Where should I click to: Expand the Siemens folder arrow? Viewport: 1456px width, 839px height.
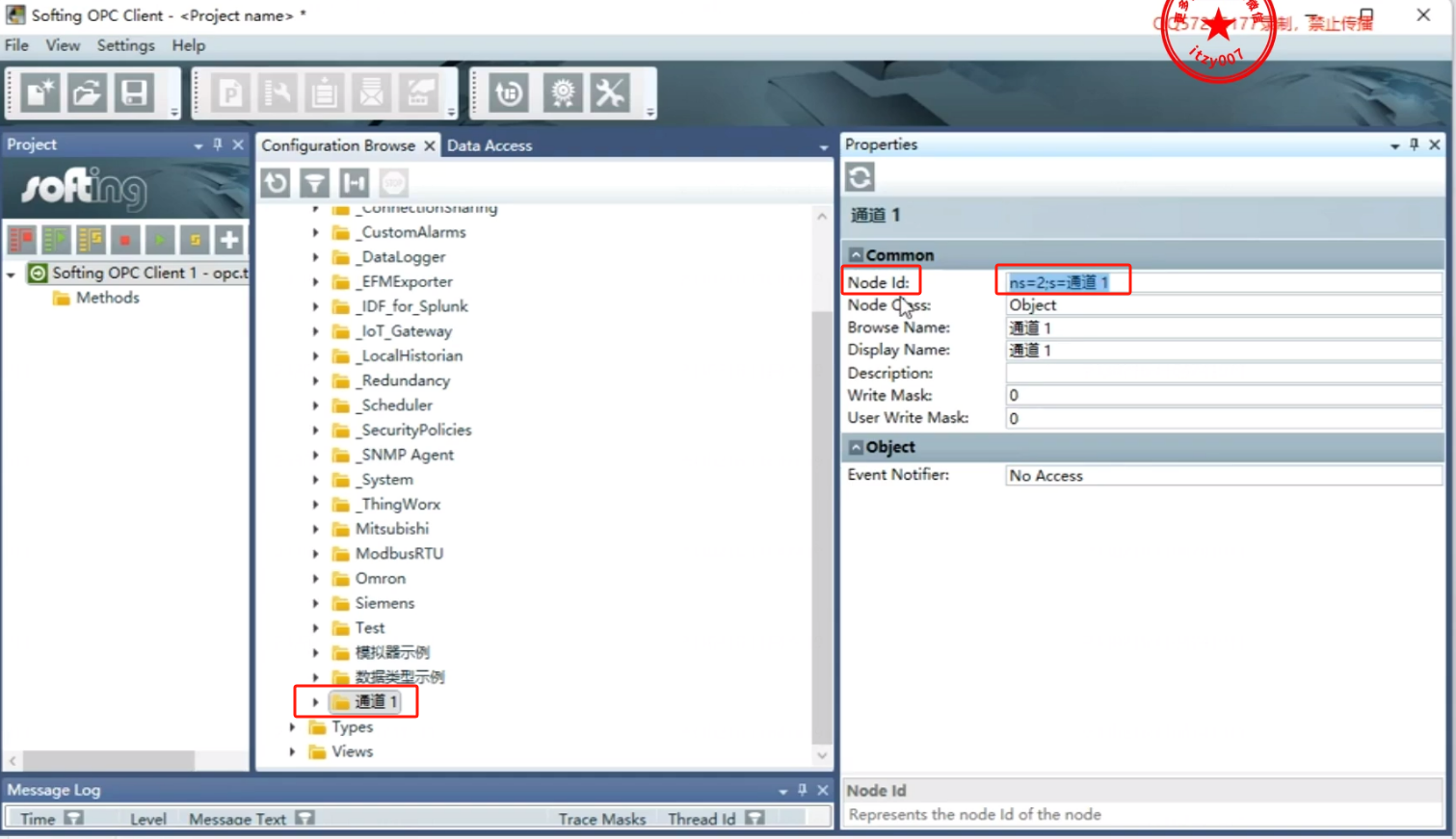click(315, 603)
